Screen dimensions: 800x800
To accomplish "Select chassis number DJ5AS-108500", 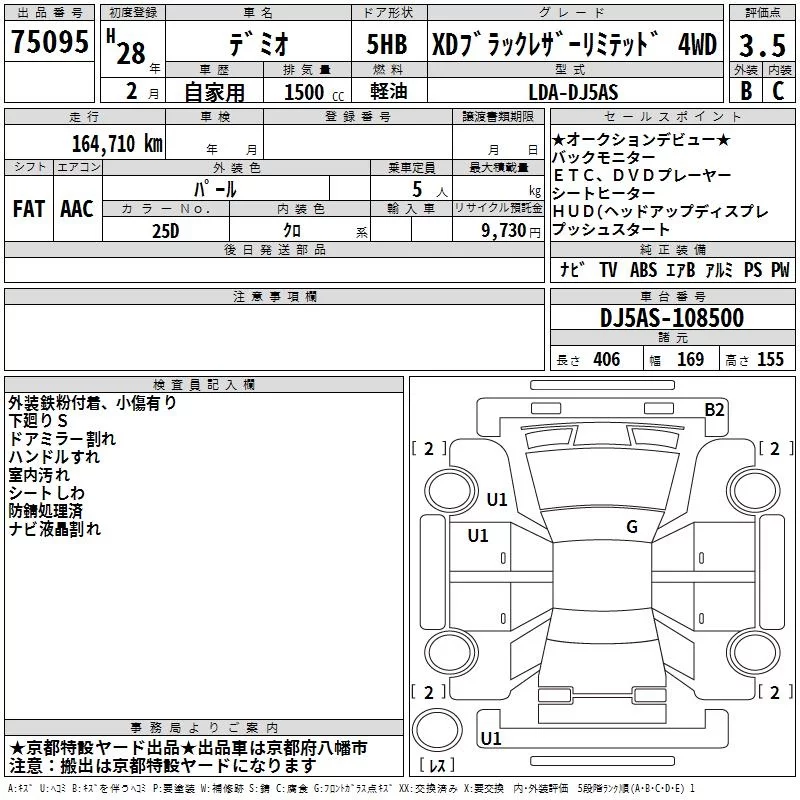I will tap(671, 318).
